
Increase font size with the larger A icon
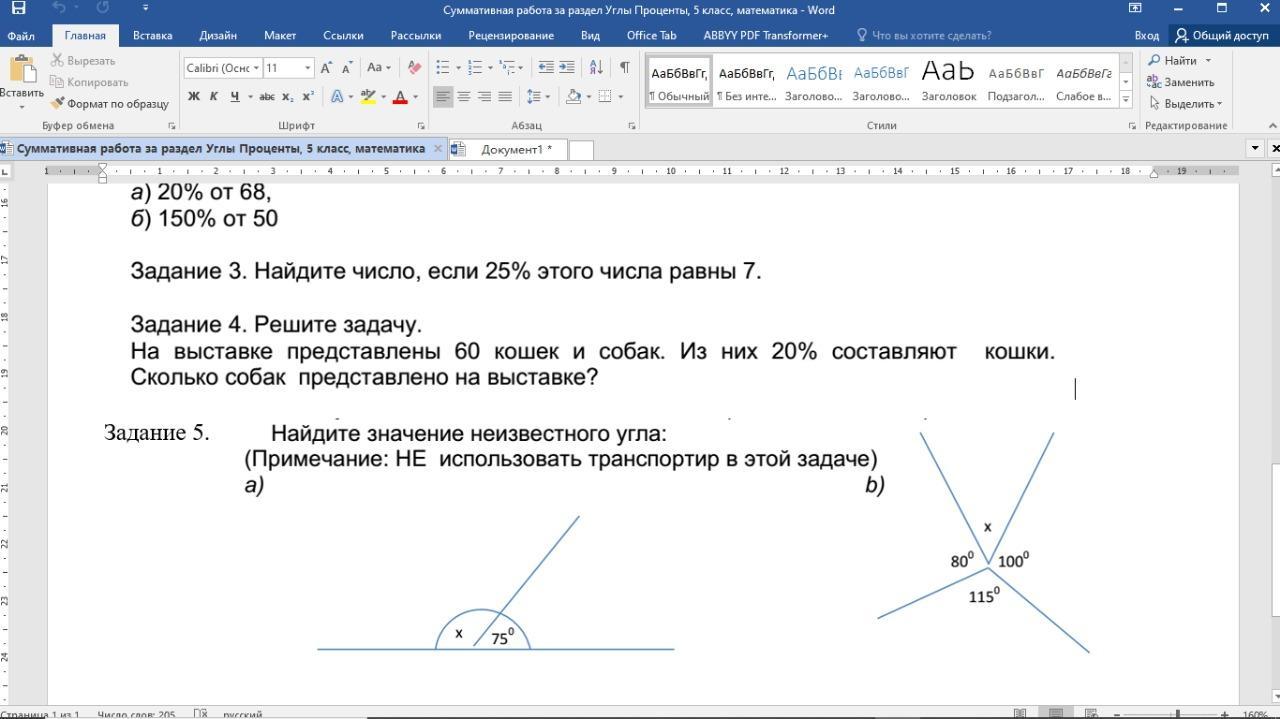(x=326, y=68)
